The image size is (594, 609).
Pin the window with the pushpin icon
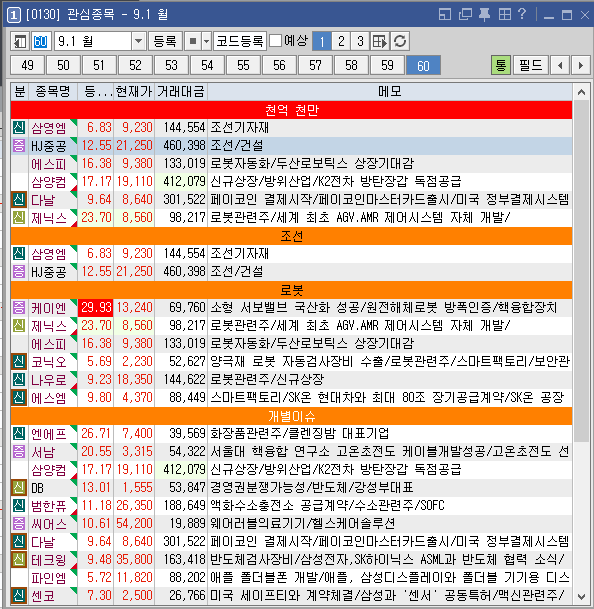(484, 15)
